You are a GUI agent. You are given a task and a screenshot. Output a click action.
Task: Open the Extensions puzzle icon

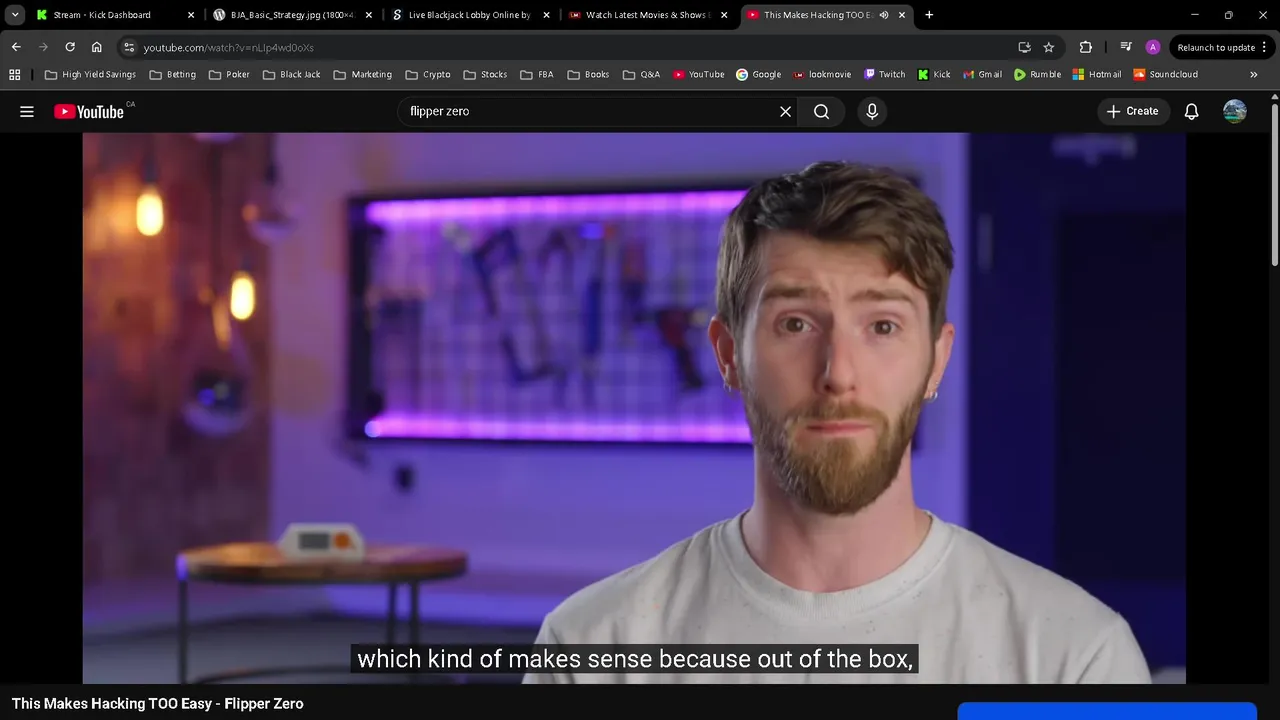[x=1085, y=47]
